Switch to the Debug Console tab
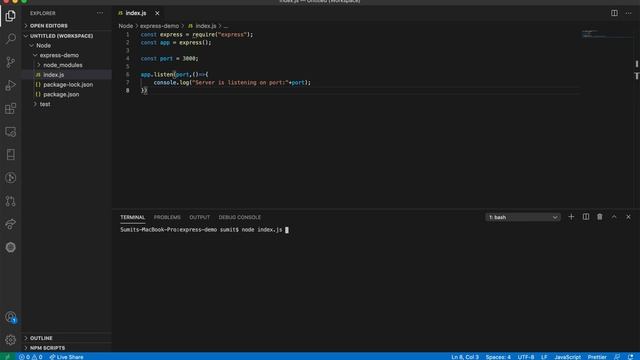 coord(240,217)
